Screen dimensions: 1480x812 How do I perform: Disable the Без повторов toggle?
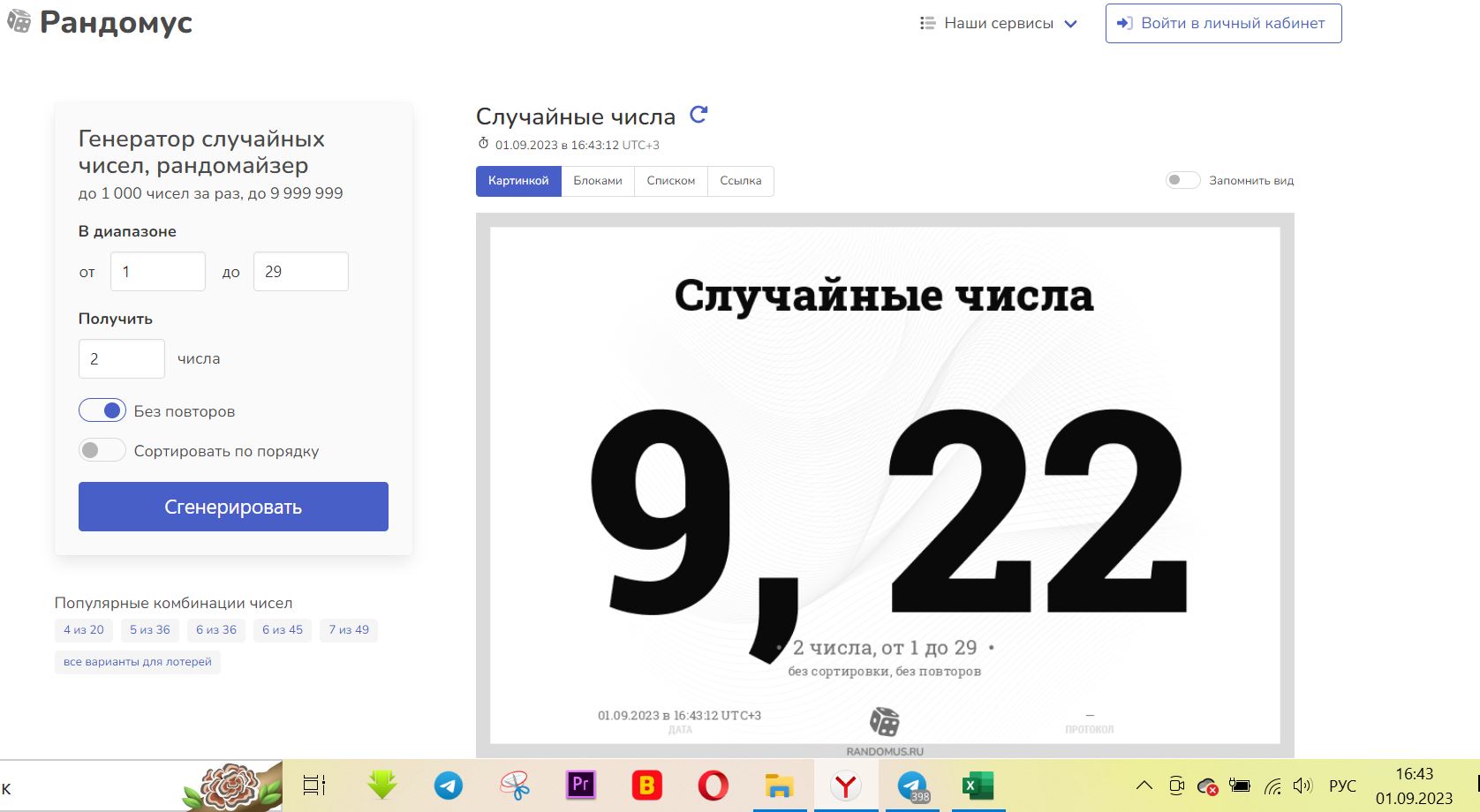tap(102, 411)
